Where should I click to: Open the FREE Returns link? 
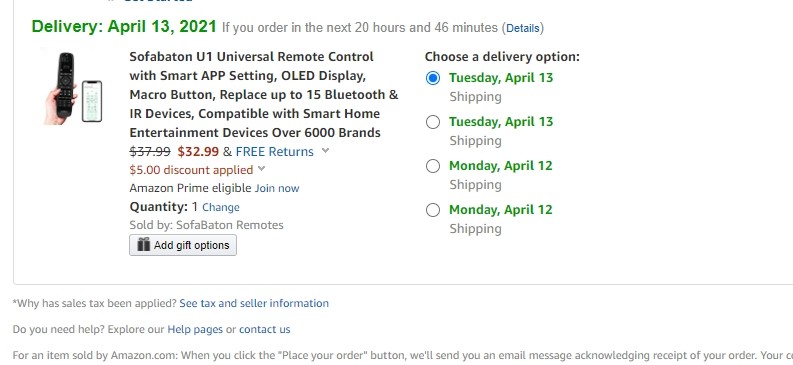tap(275, 152)
